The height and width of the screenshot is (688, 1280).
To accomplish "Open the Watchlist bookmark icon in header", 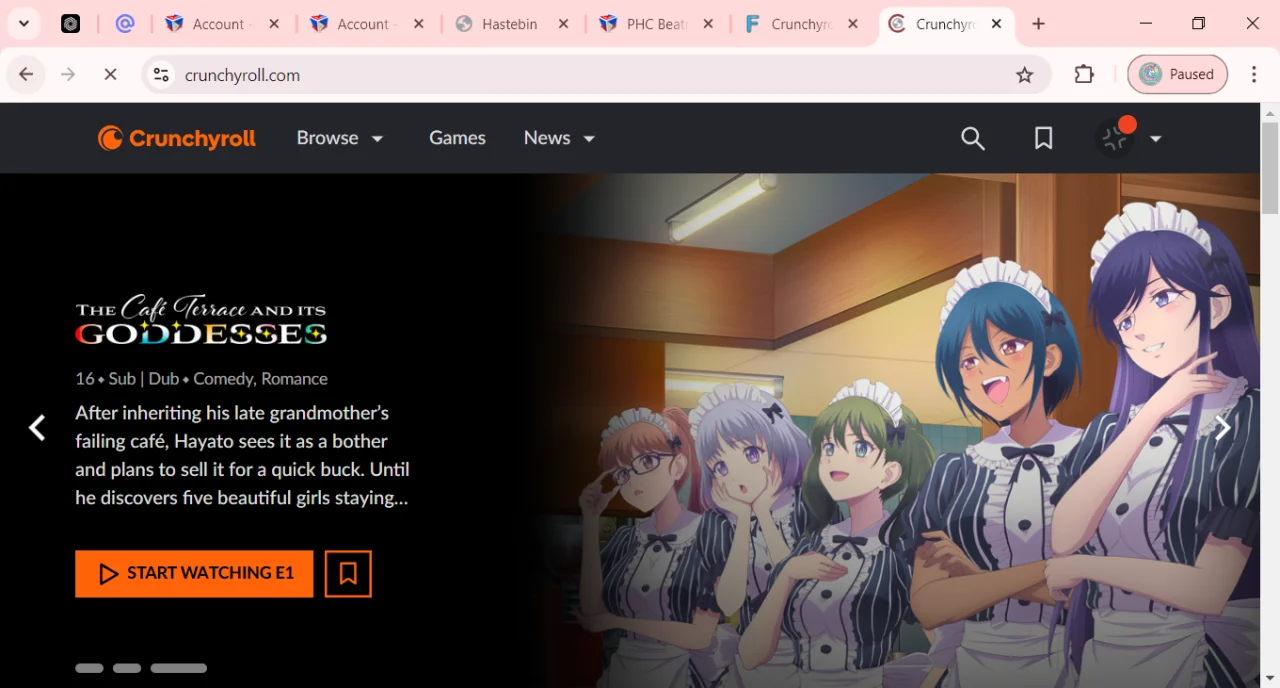I will click(1043, 138).
